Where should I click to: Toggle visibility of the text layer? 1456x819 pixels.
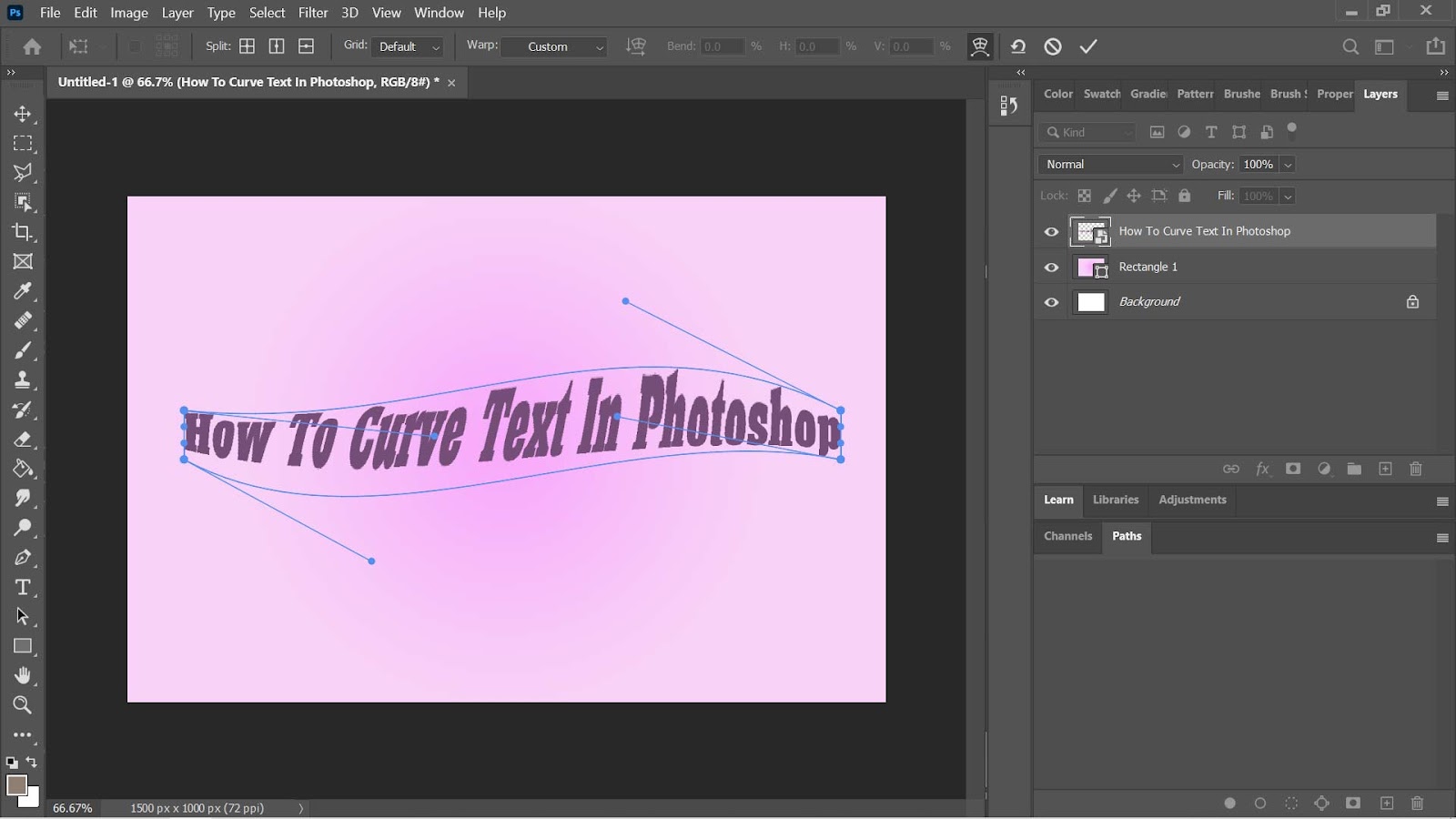coord(1051,232)
